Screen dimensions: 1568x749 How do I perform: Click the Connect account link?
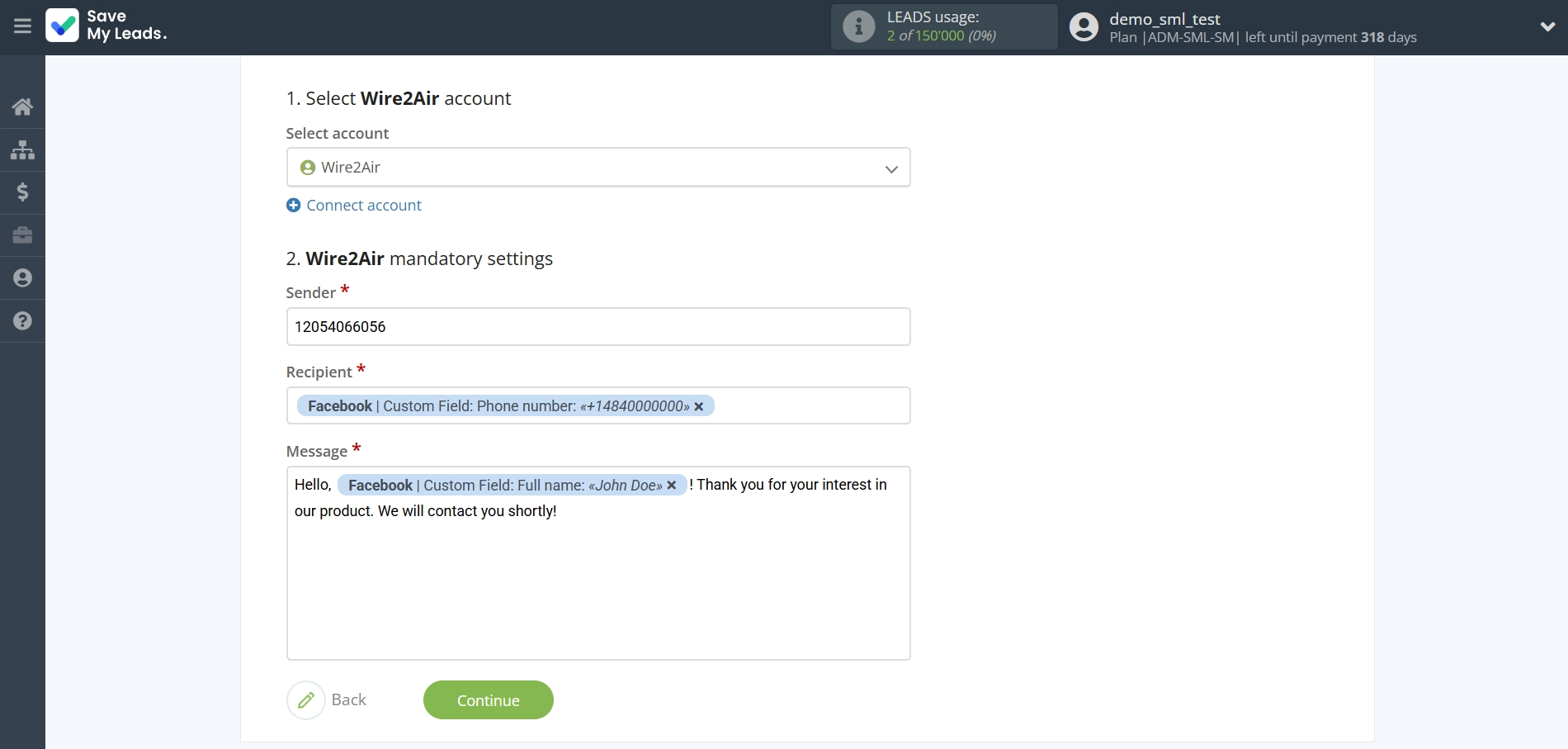tap(364, 205)
